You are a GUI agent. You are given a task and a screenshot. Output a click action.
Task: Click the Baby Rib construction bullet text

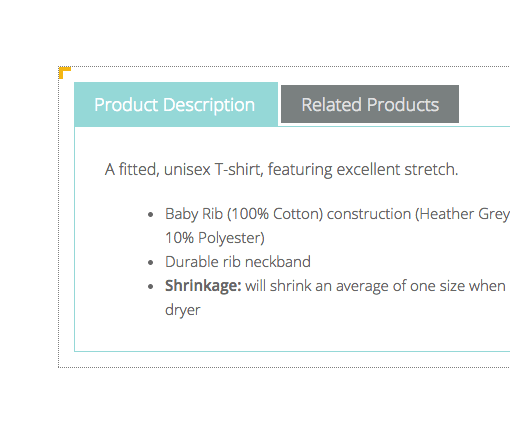click(x=337, y=214)
